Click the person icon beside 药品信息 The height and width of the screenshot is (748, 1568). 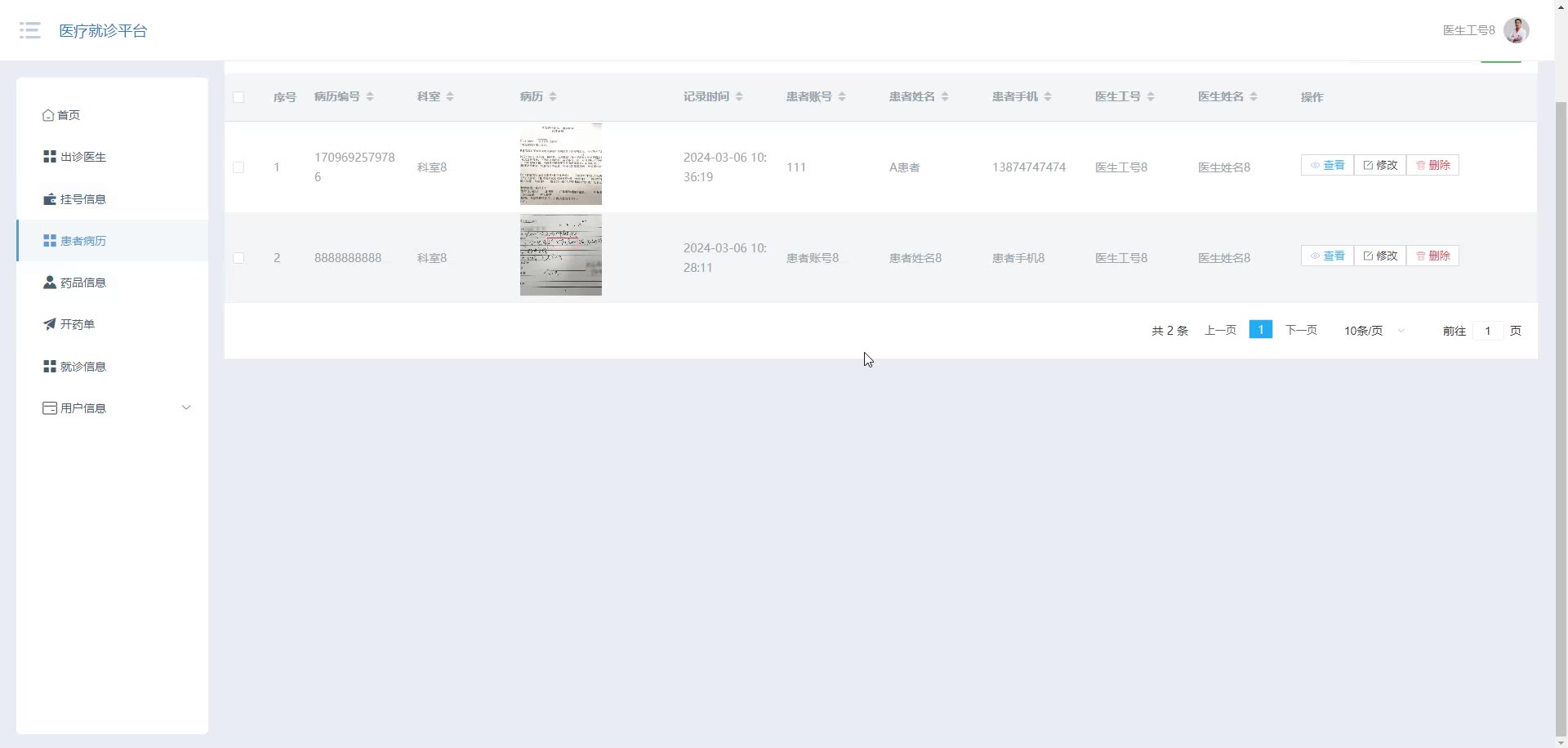(x=50, y=283)
